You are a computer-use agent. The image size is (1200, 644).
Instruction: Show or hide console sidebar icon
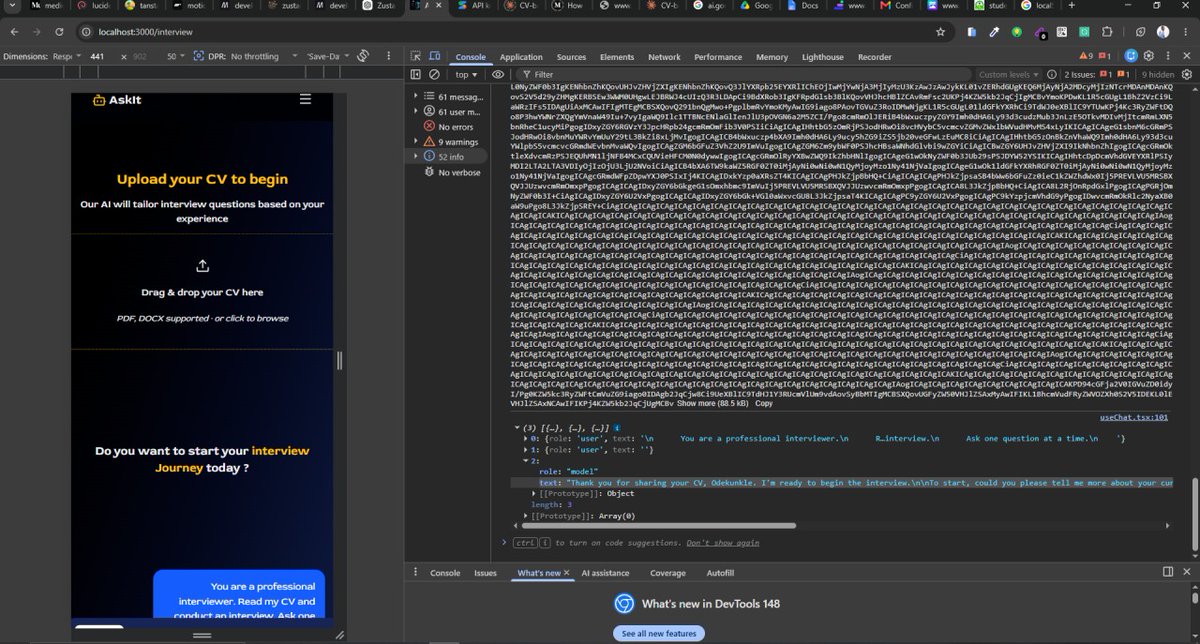point(416,74)
